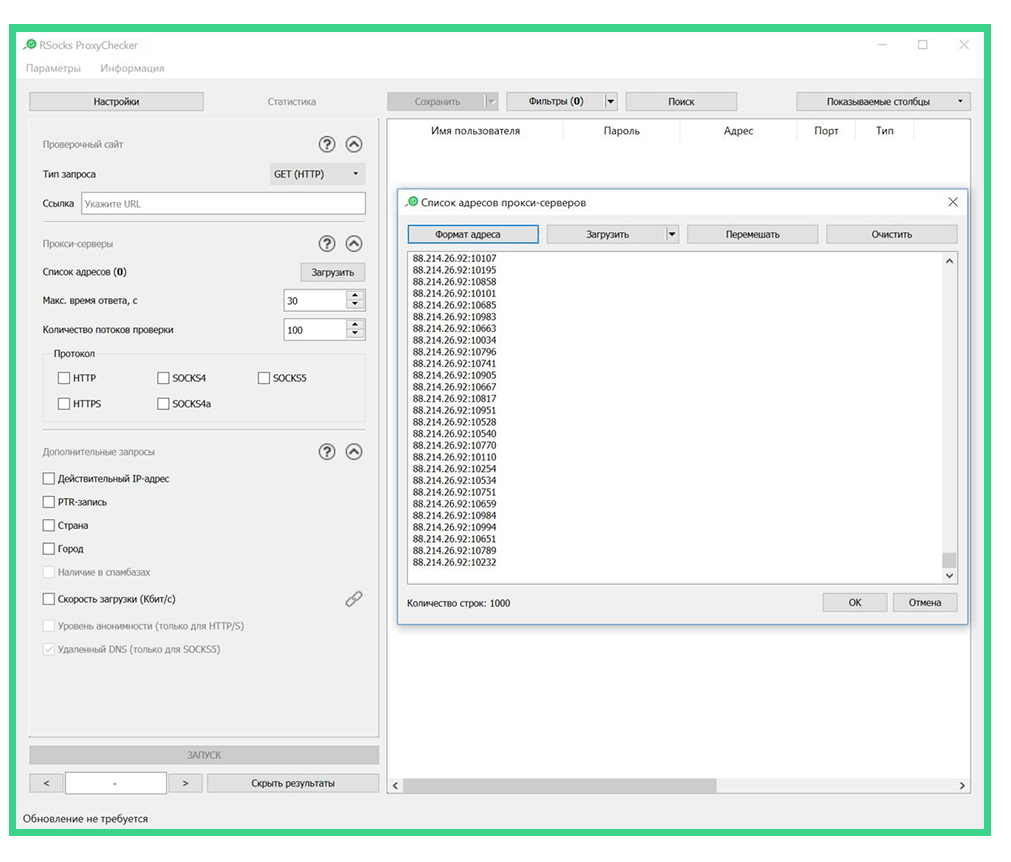Open dropdown arrow next to dialog Загрузить
Viewport: 1011px width, 862px height.
[x=672, y=234]
